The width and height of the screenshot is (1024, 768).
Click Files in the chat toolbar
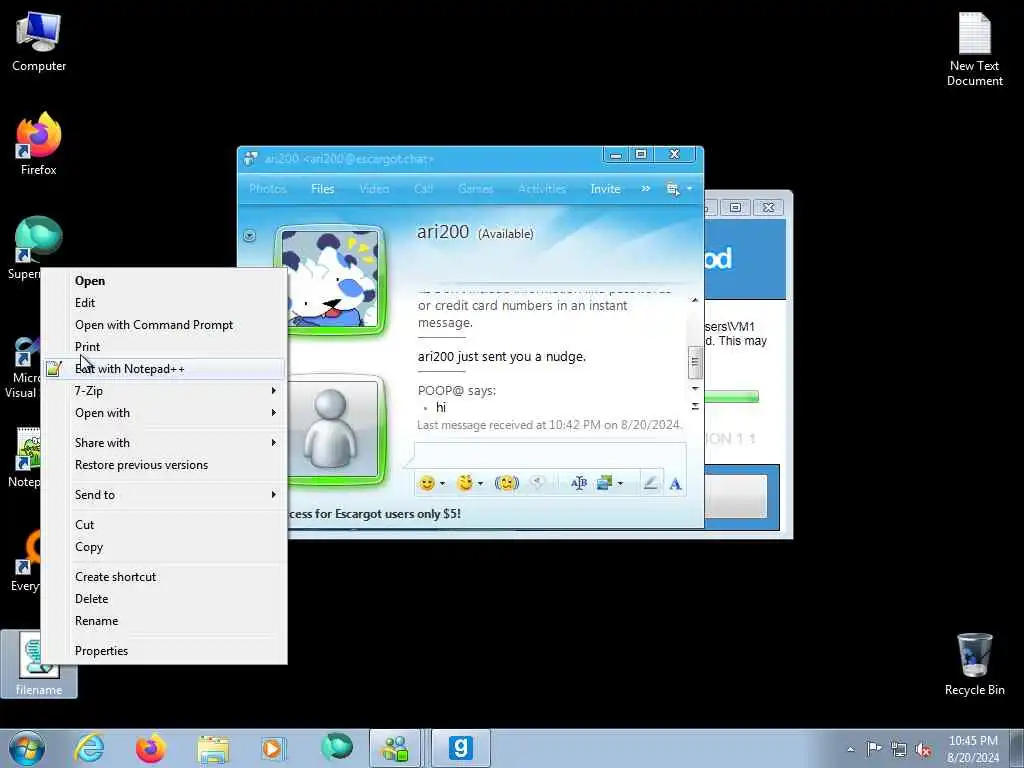coord(323,189)
